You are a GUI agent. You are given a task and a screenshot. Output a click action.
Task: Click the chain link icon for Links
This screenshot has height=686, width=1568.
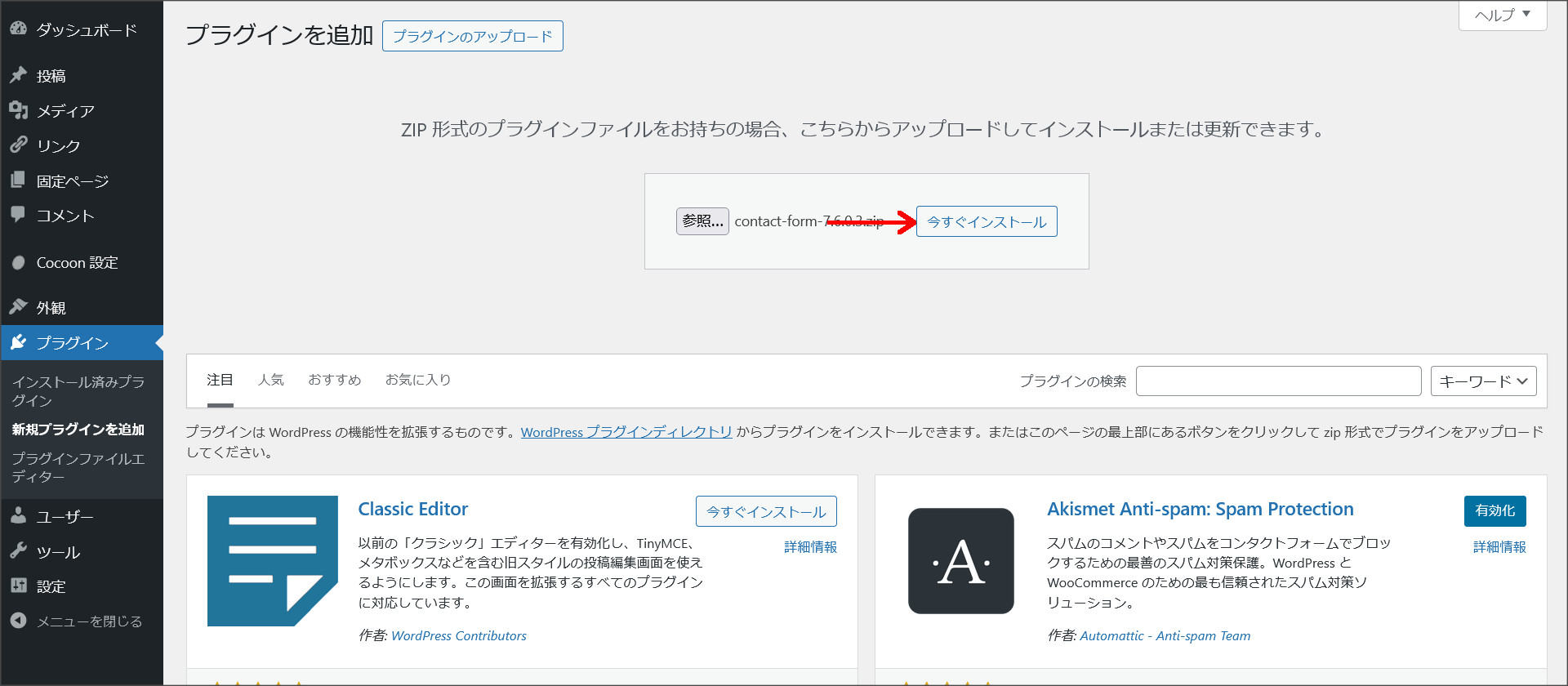(x=18, y=145)
